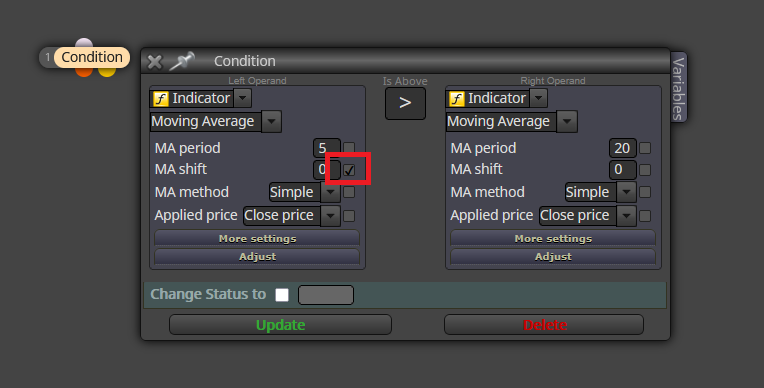
Task: Select the Condition block node
Action: (x=92, y=57)
